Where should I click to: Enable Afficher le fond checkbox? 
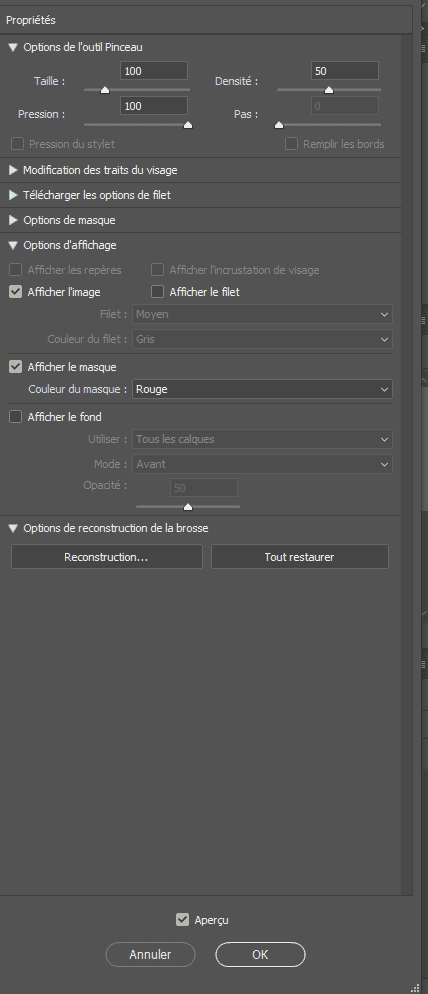[x=15, y=417]
